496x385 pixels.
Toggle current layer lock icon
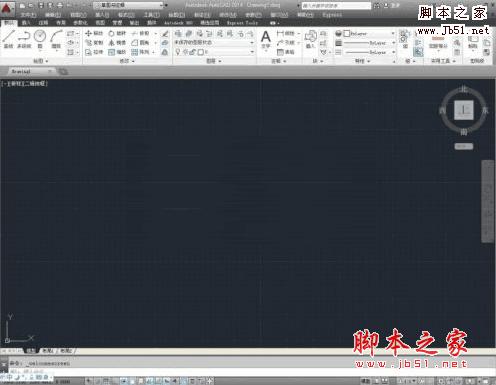tap(193, 52)
